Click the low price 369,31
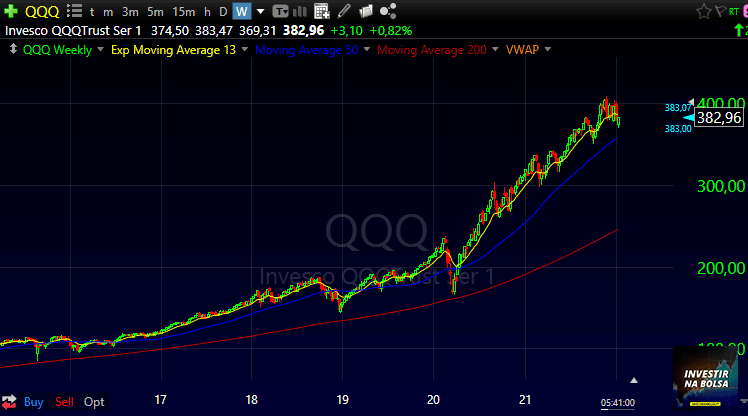 [x=258, y=31]
